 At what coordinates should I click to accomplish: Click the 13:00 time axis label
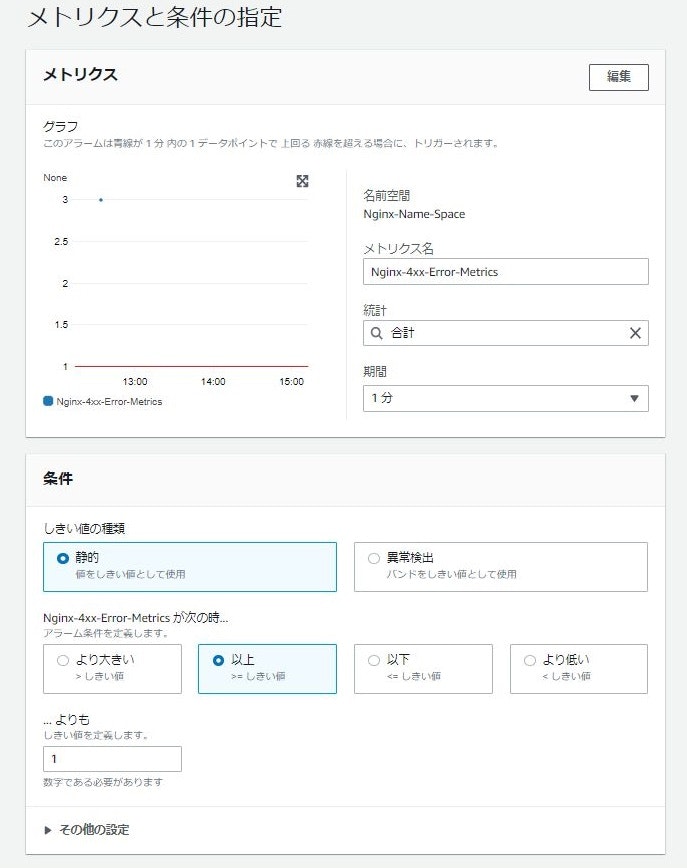135,381
